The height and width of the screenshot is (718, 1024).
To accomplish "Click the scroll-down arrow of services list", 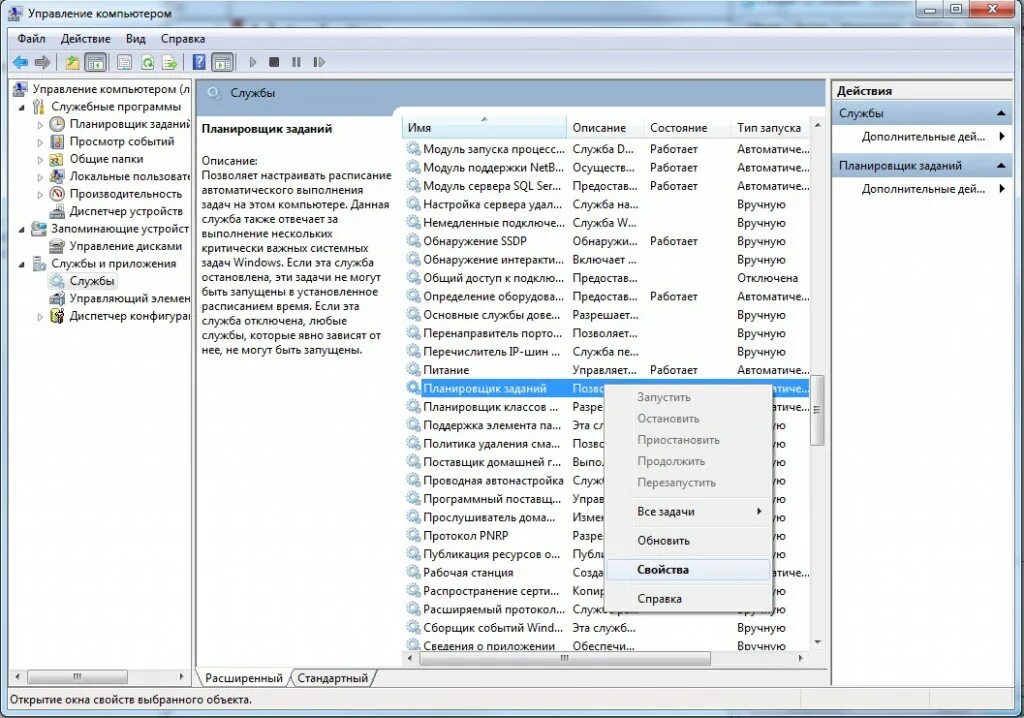I will [x=818, y=643].
